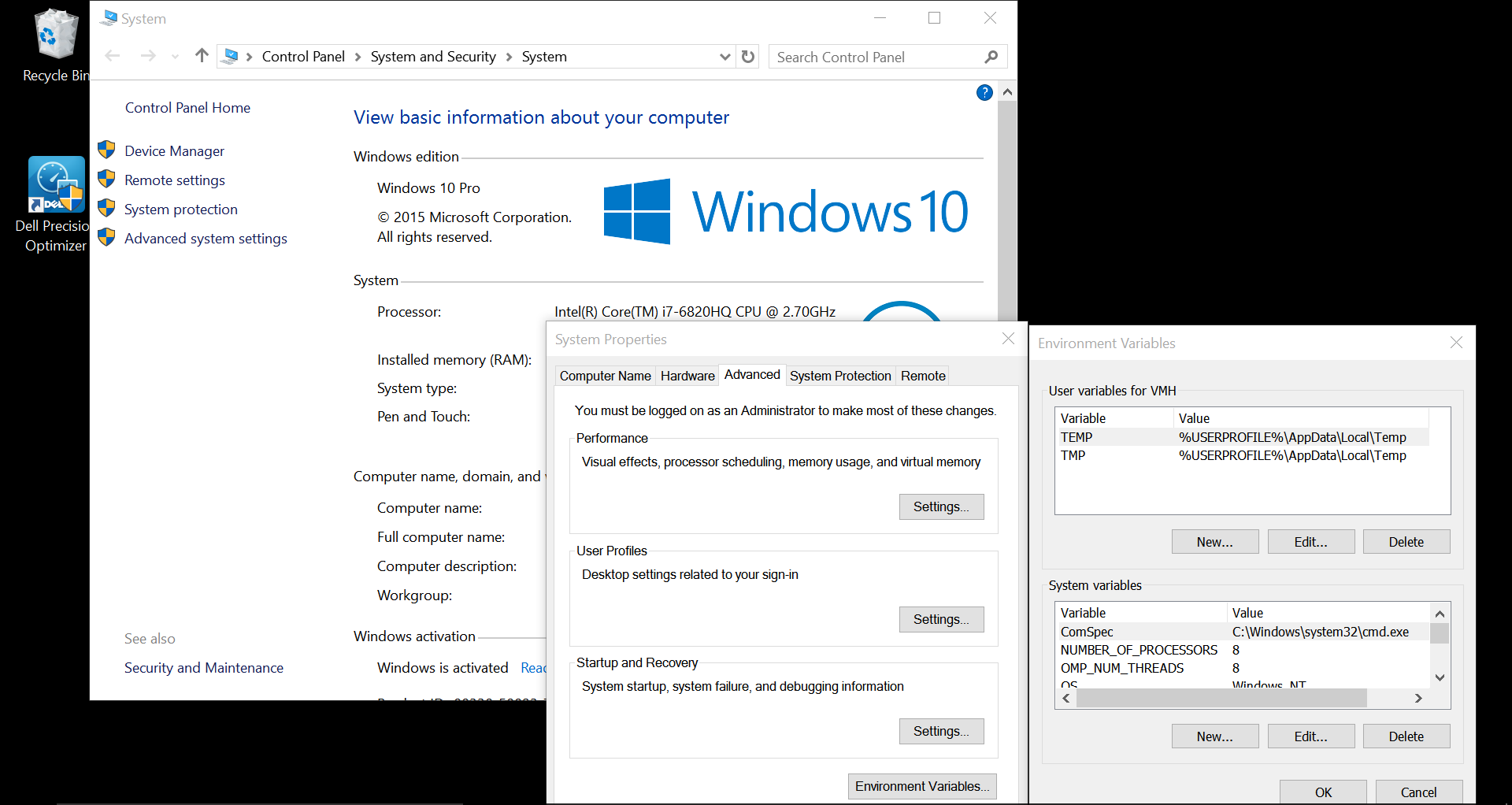Open the recent locations dropdown arrow
The width and height of the screenshot is (1512, 805).
(175, 57)
